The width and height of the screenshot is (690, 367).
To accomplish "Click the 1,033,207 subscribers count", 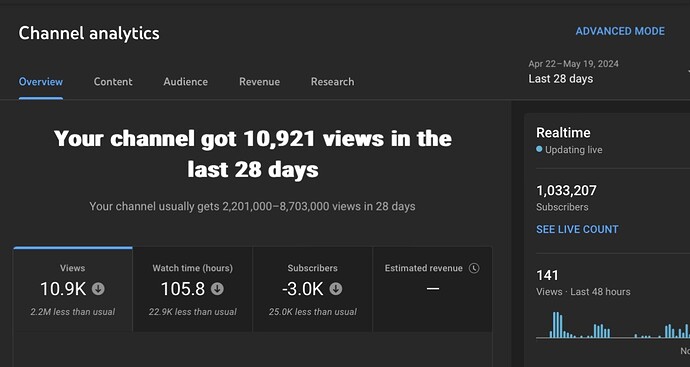I will point(566,191).
